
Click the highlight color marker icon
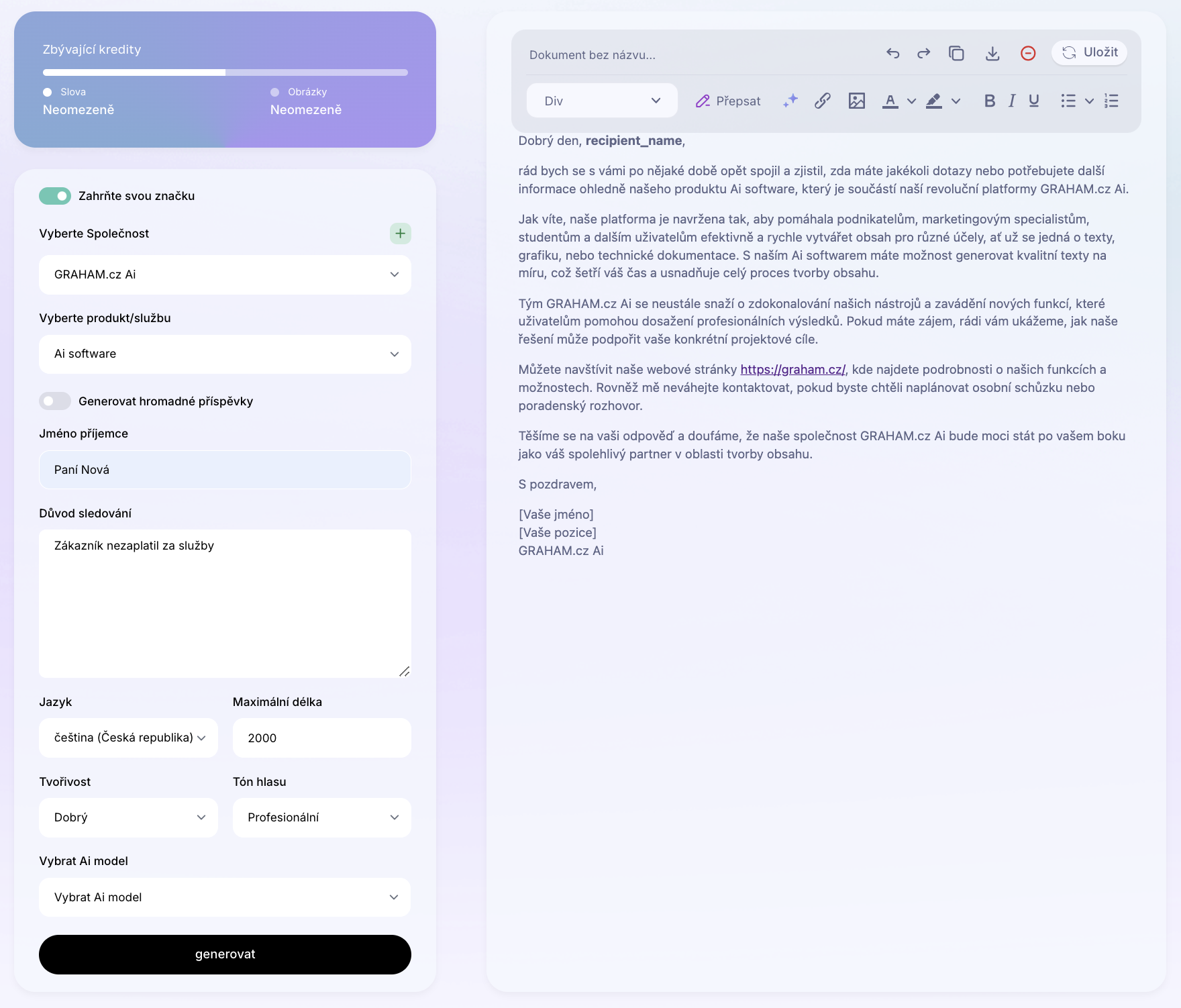pyautogui.click(x=934, y=101)
